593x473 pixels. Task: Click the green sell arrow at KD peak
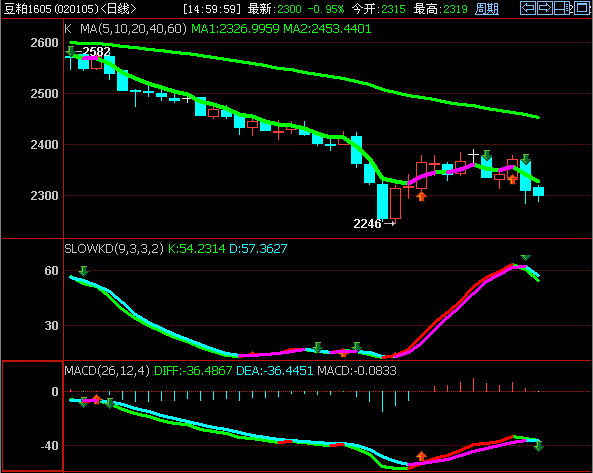(x=525, y=258)
